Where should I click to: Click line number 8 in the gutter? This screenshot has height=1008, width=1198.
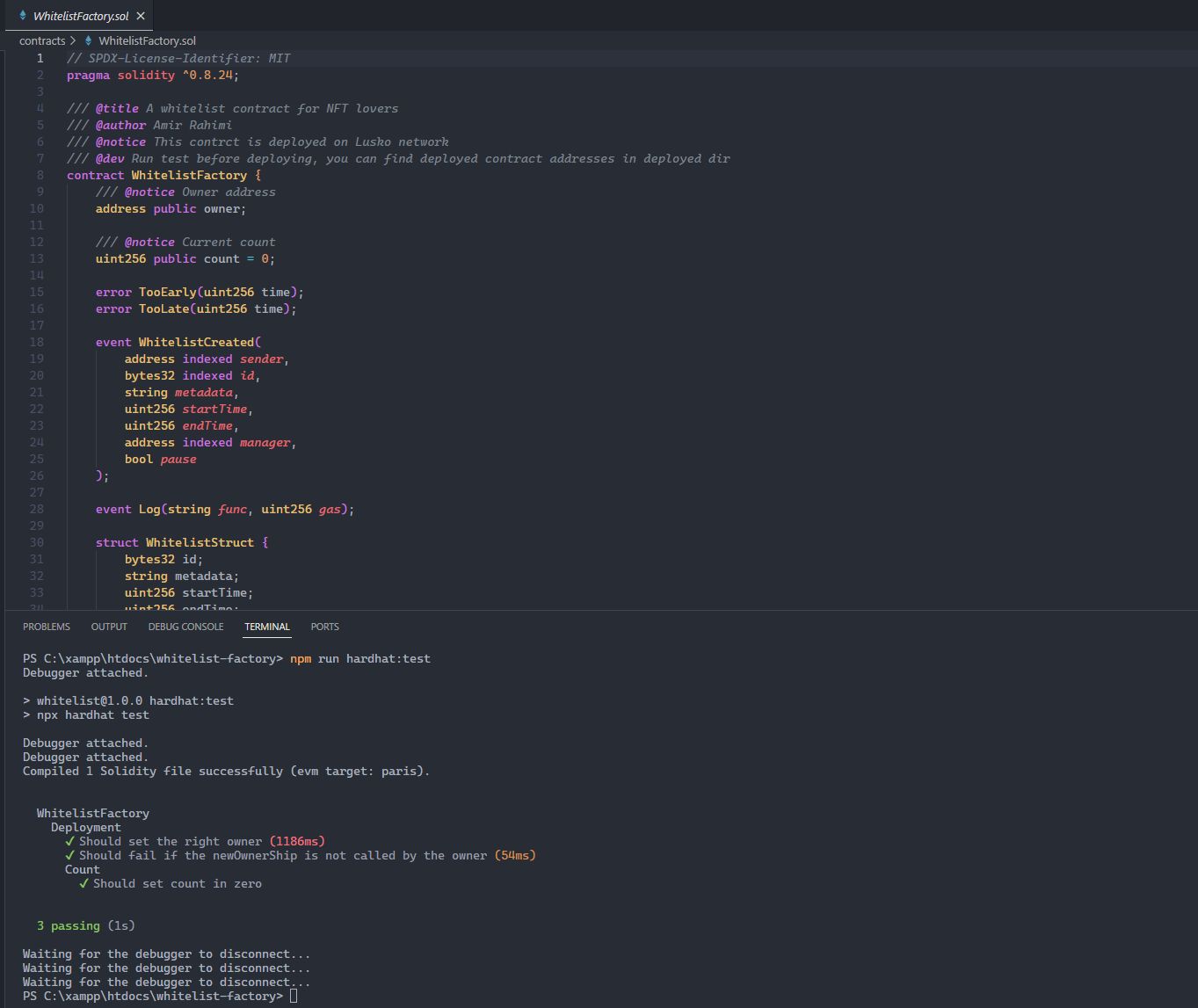click(x=40, y=175)
